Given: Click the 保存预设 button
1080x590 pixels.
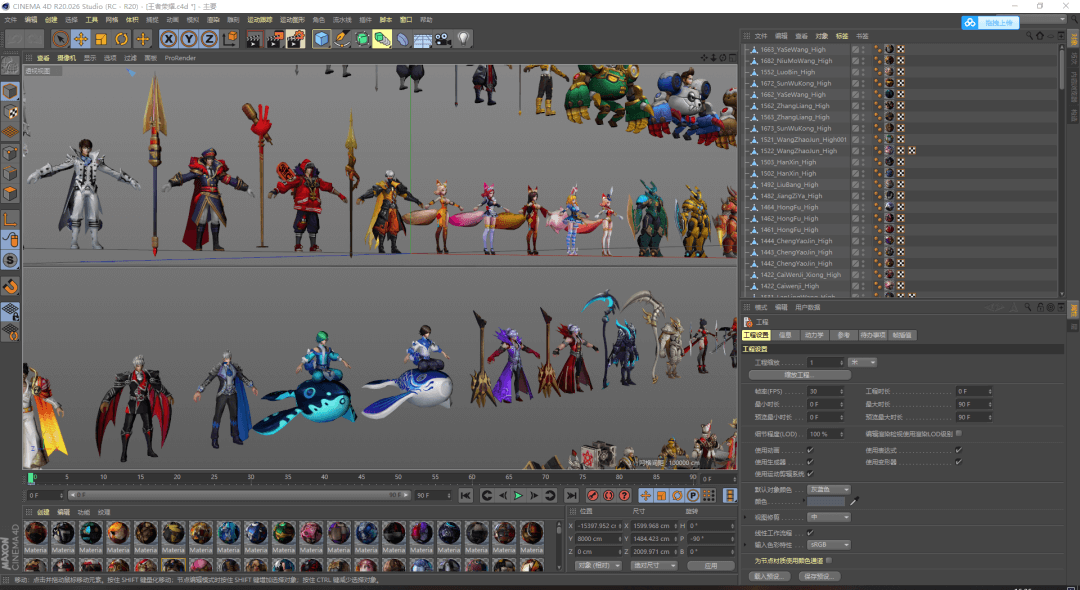Looking at the screenshot, I should coord(820,576).
